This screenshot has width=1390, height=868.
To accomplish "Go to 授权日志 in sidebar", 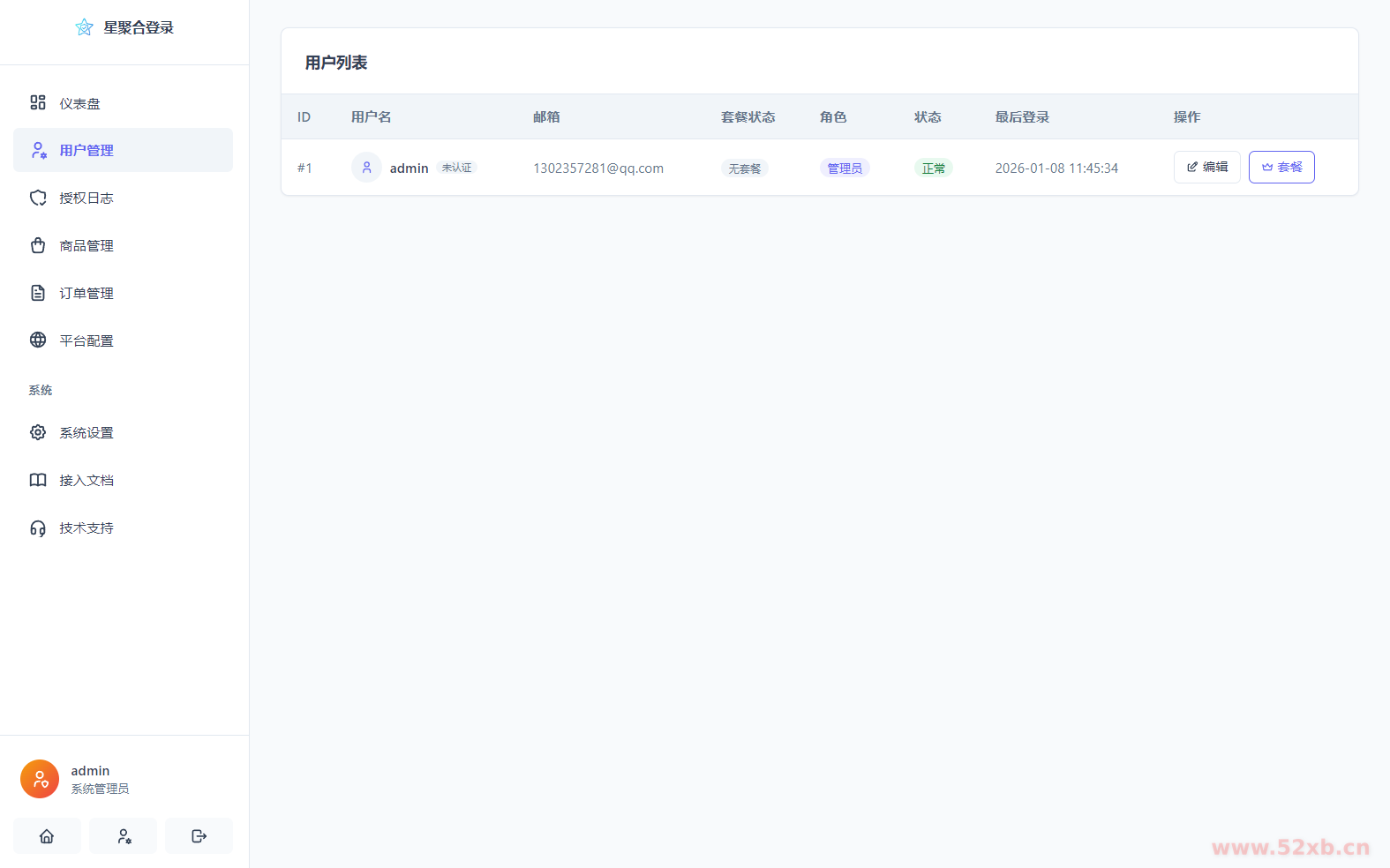I will pyautogui.click(x=86, y=198).
